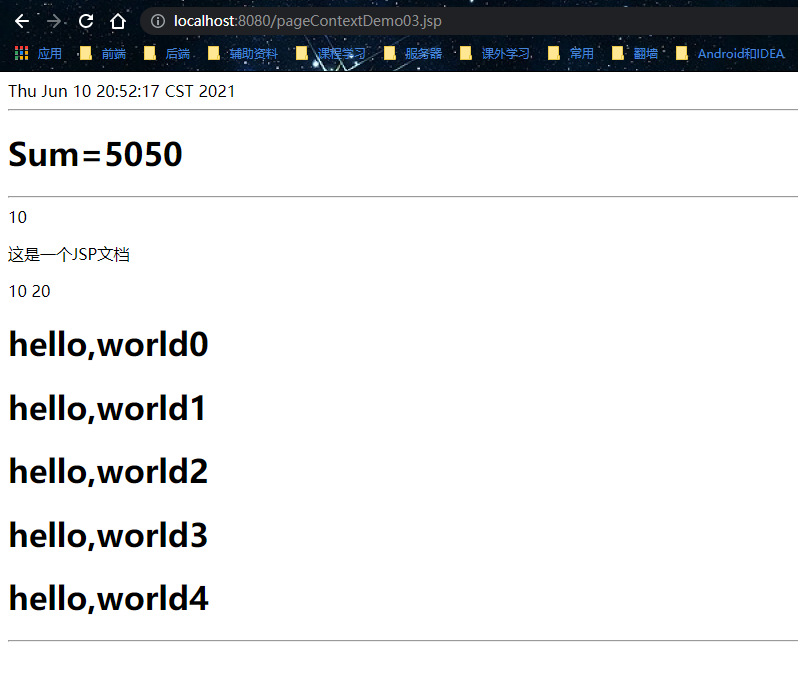Click the '10 20' text line

(30, 292)
